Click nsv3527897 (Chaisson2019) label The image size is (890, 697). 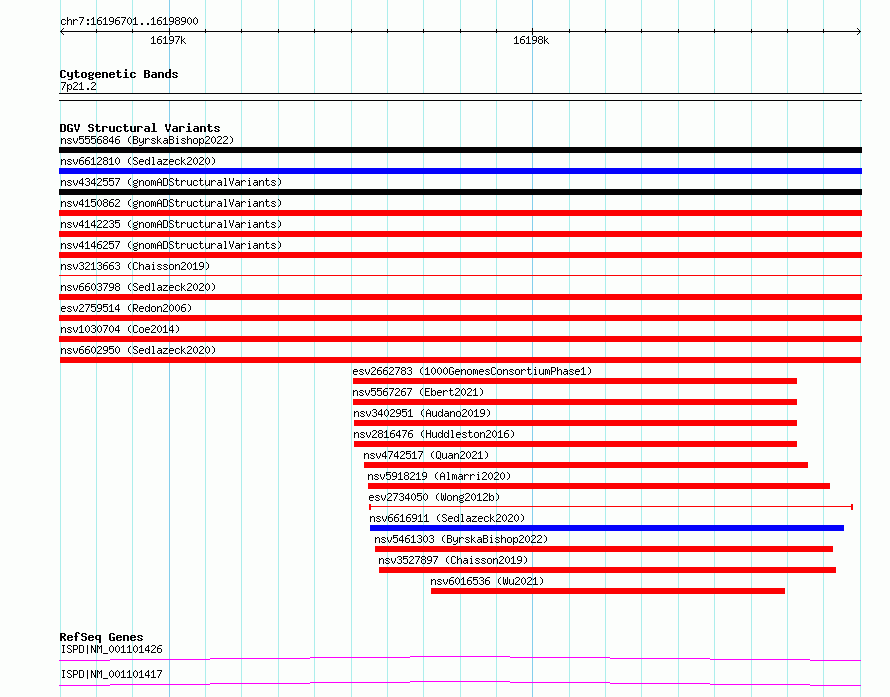coord(454,560)
